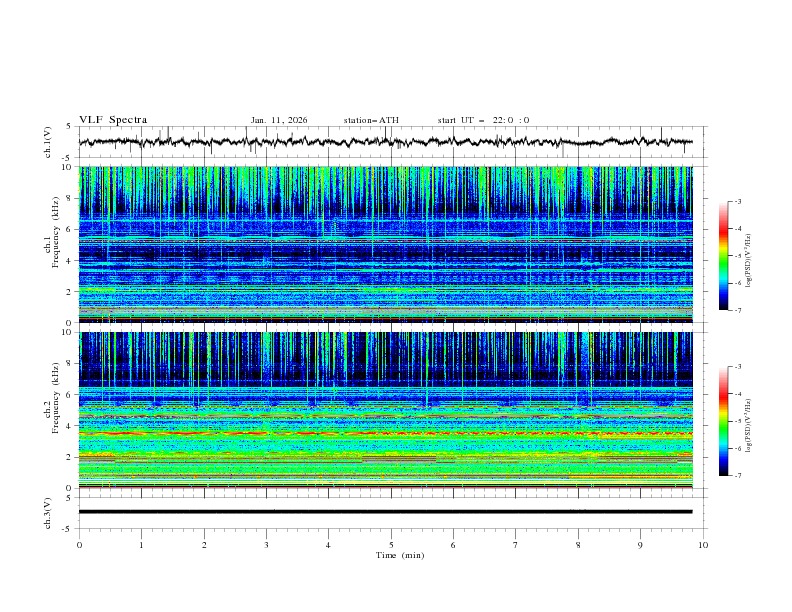The image size is (792, 612).
Task: Click the start UT time label
Action: click(x=483, y=120)
